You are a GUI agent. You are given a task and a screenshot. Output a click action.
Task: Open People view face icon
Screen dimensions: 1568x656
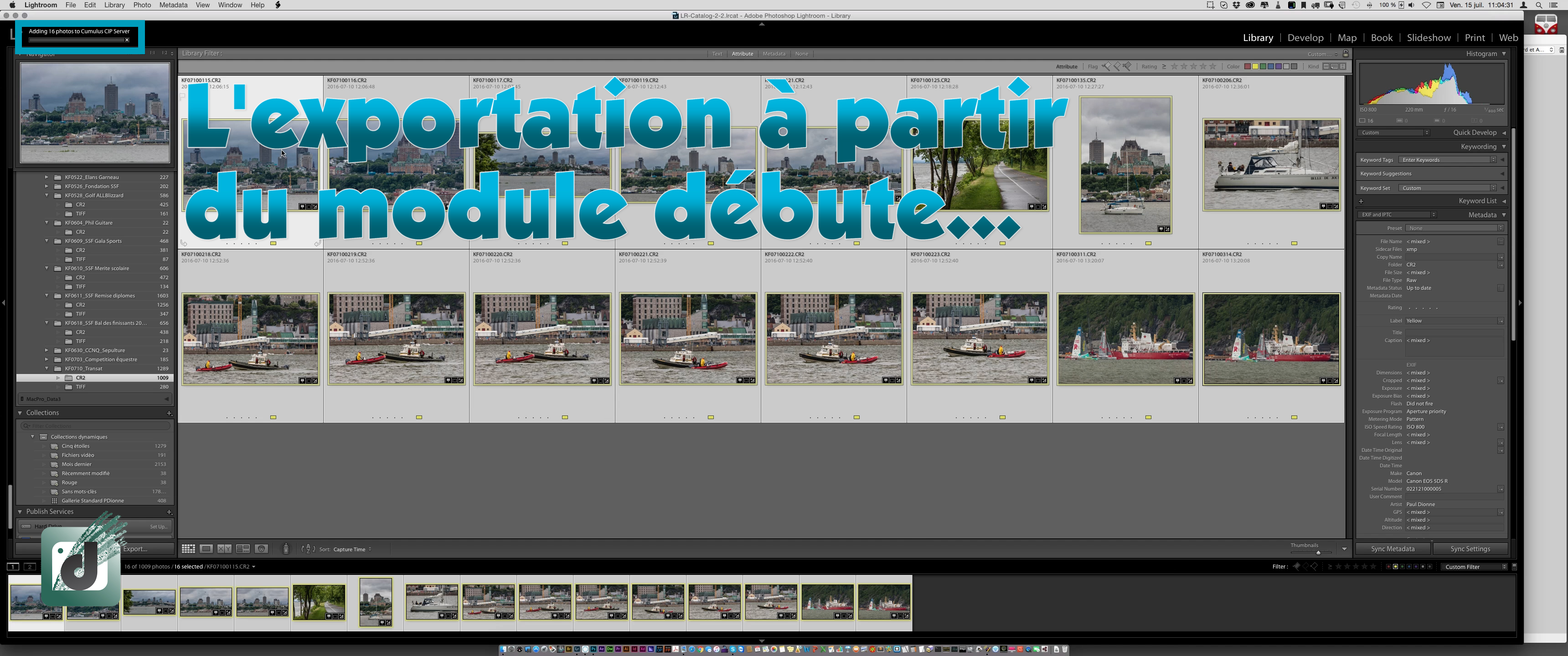[x=261, y=549]
